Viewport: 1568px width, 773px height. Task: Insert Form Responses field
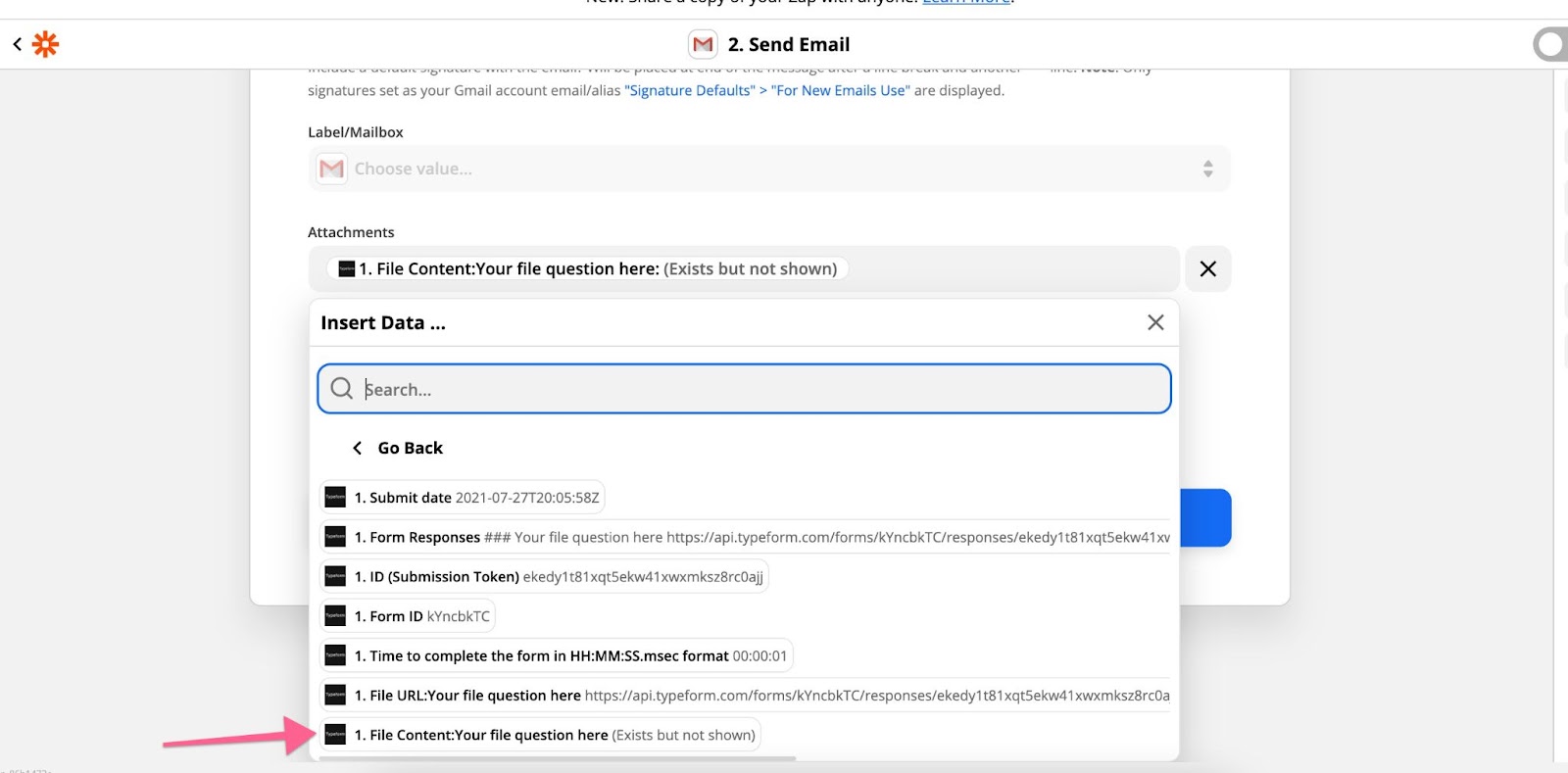point(745,537)
